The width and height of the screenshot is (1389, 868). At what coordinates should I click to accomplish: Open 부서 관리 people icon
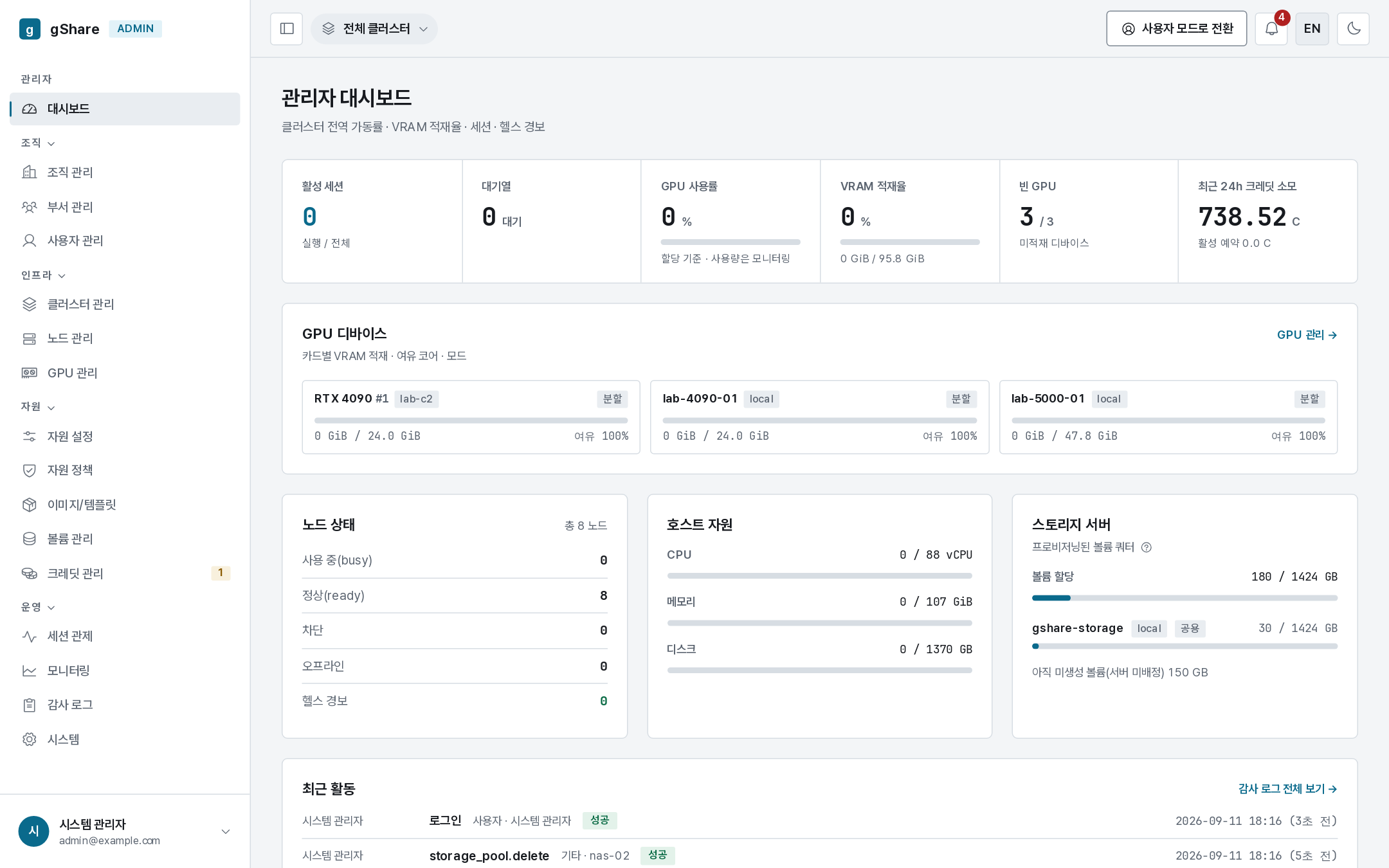[x=30, y=207]
